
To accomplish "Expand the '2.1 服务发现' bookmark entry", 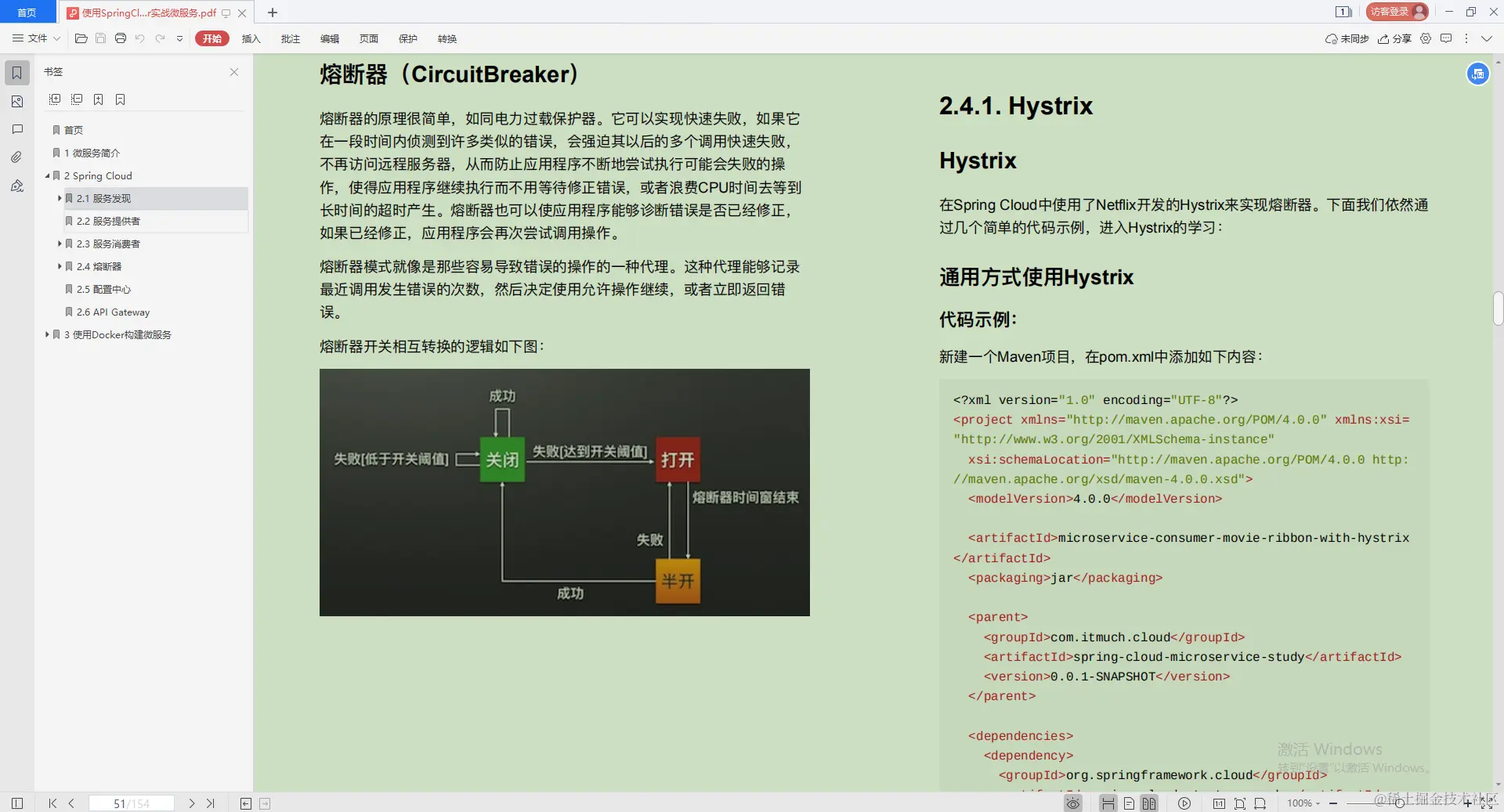I will pyautogui.click(x=60, y=198).
